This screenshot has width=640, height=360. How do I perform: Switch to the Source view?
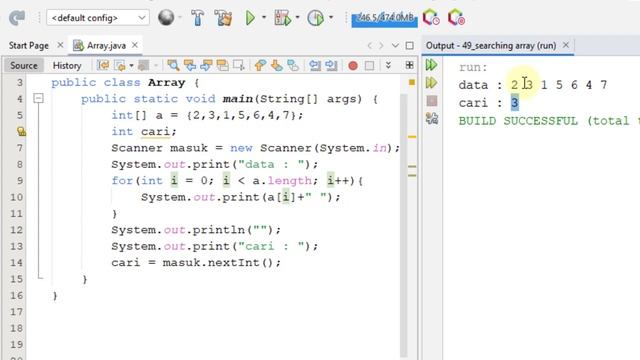pos(24,65)
